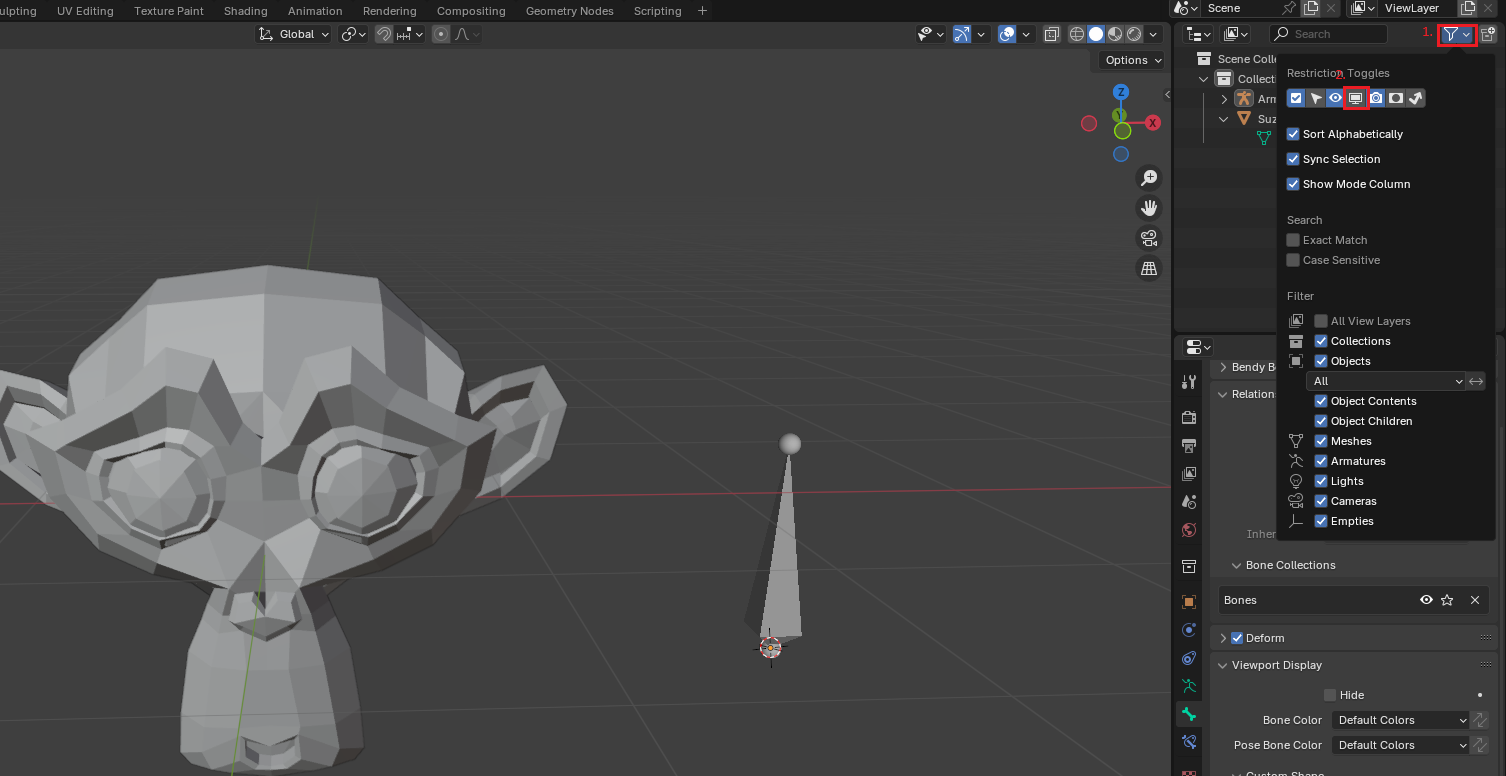The height and width of the screenshot is (776, 1506).
Task: Open the Render properties tab
Action: pyautogui.click(x=1189, y=417)
